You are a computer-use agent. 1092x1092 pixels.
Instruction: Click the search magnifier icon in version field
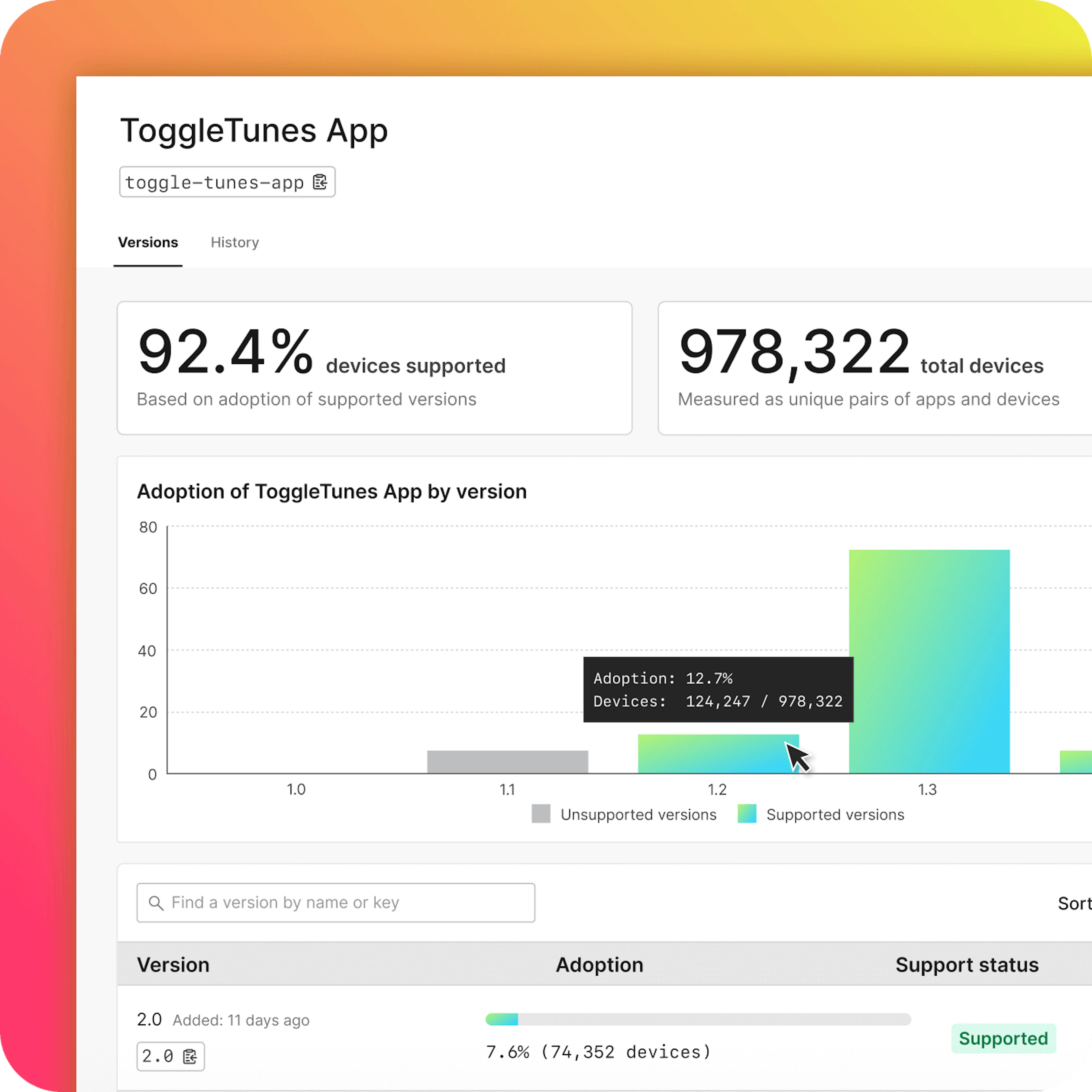point(156,903)
